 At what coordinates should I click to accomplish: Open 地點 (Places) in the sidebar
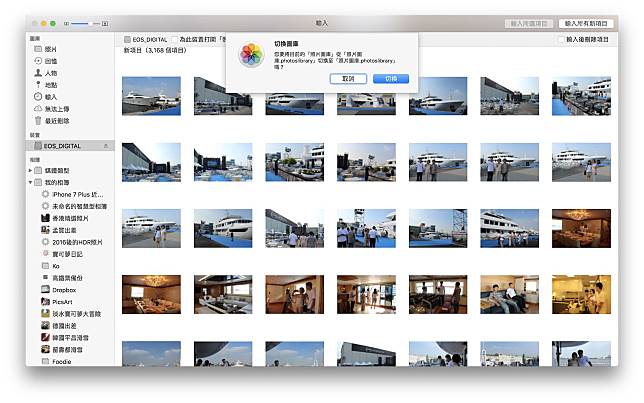coord(50,84)
